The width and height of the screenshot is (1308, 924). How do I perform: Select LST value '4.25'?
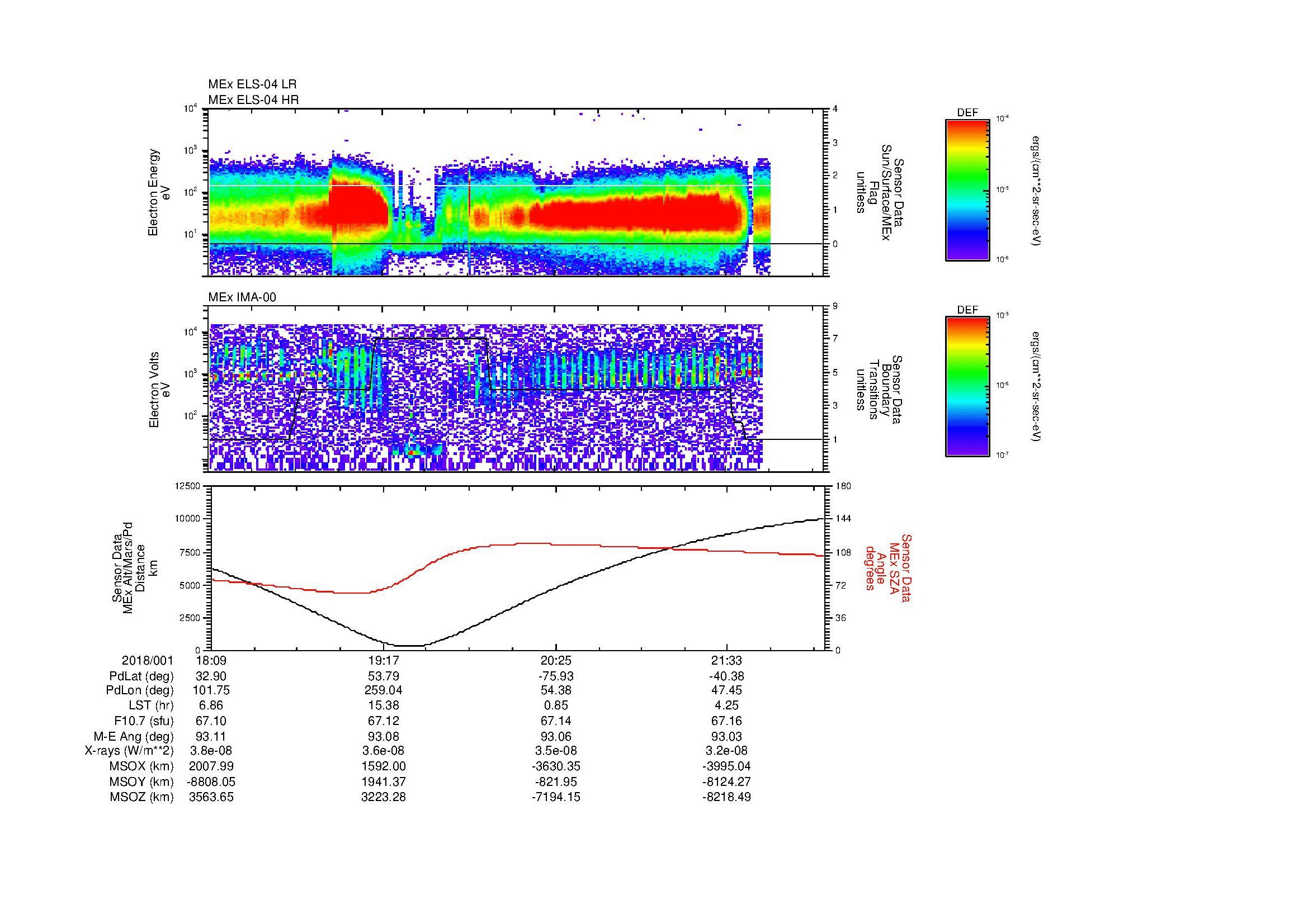click(x=727, y=706)
